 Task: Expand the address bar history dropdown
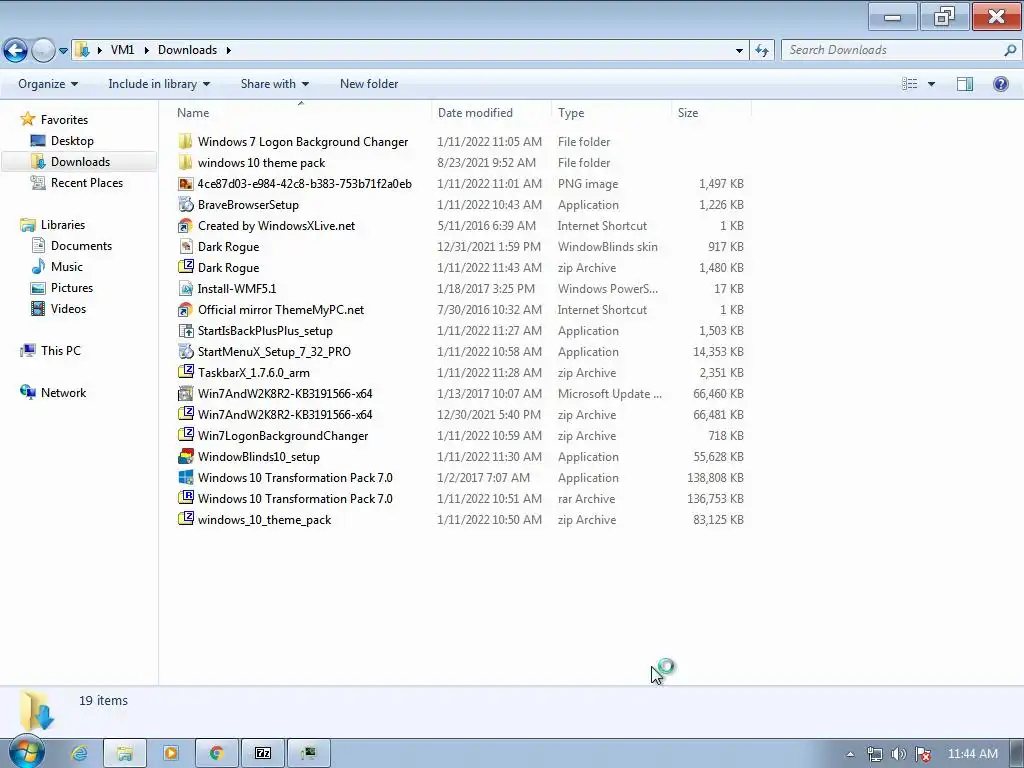(739, 50)
